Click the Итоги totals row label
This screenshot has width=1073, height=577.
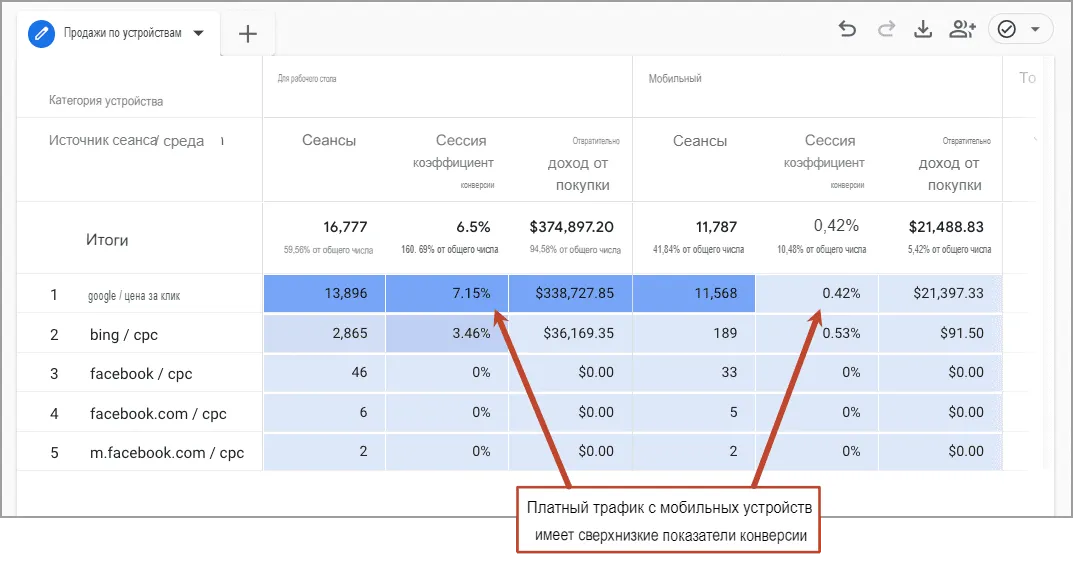click(107, 240)
